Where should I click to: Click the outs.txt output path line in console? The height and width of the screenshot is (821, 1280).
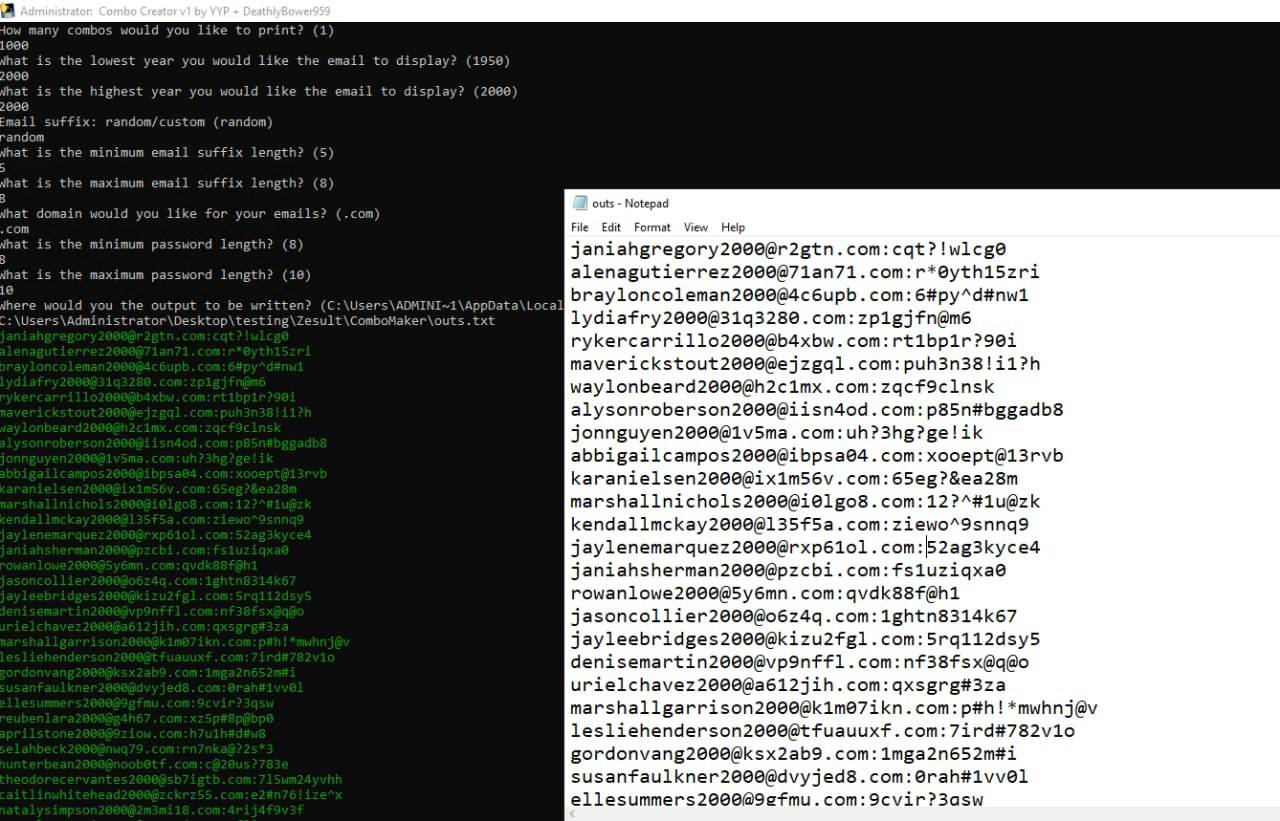pyautogui.click(x=247, y=321)
